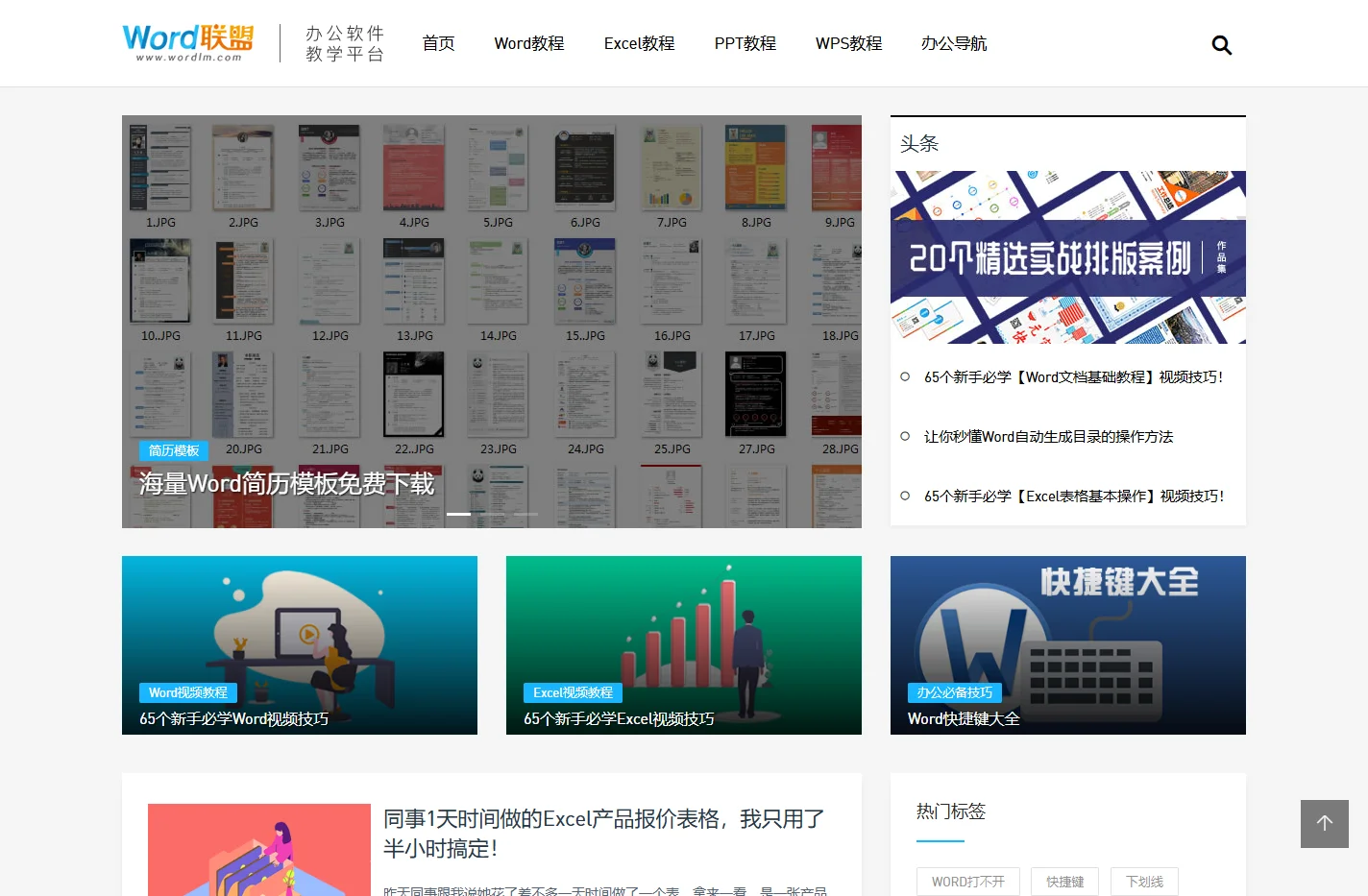Open the Word教程 menu item

pos(529,43)
